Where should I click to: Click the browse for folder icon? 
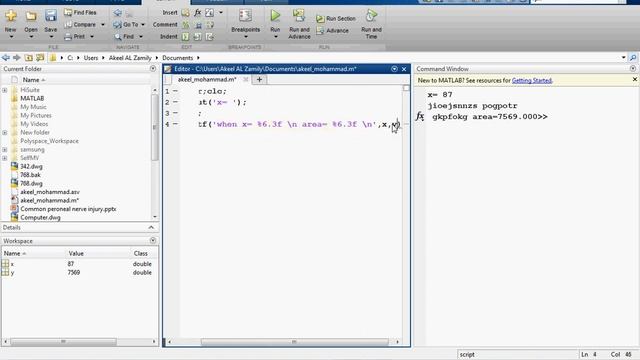[40, 58]
